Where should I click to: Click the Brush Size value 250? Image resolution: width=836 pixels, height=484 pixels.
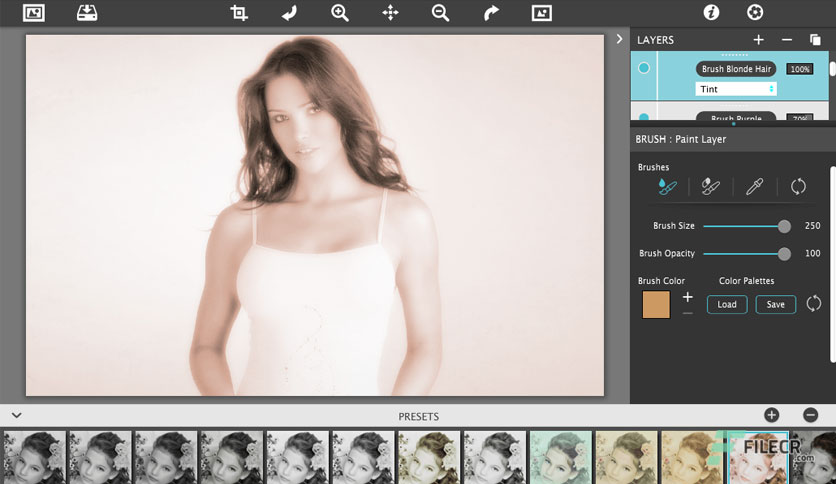[x=812, y=225]
